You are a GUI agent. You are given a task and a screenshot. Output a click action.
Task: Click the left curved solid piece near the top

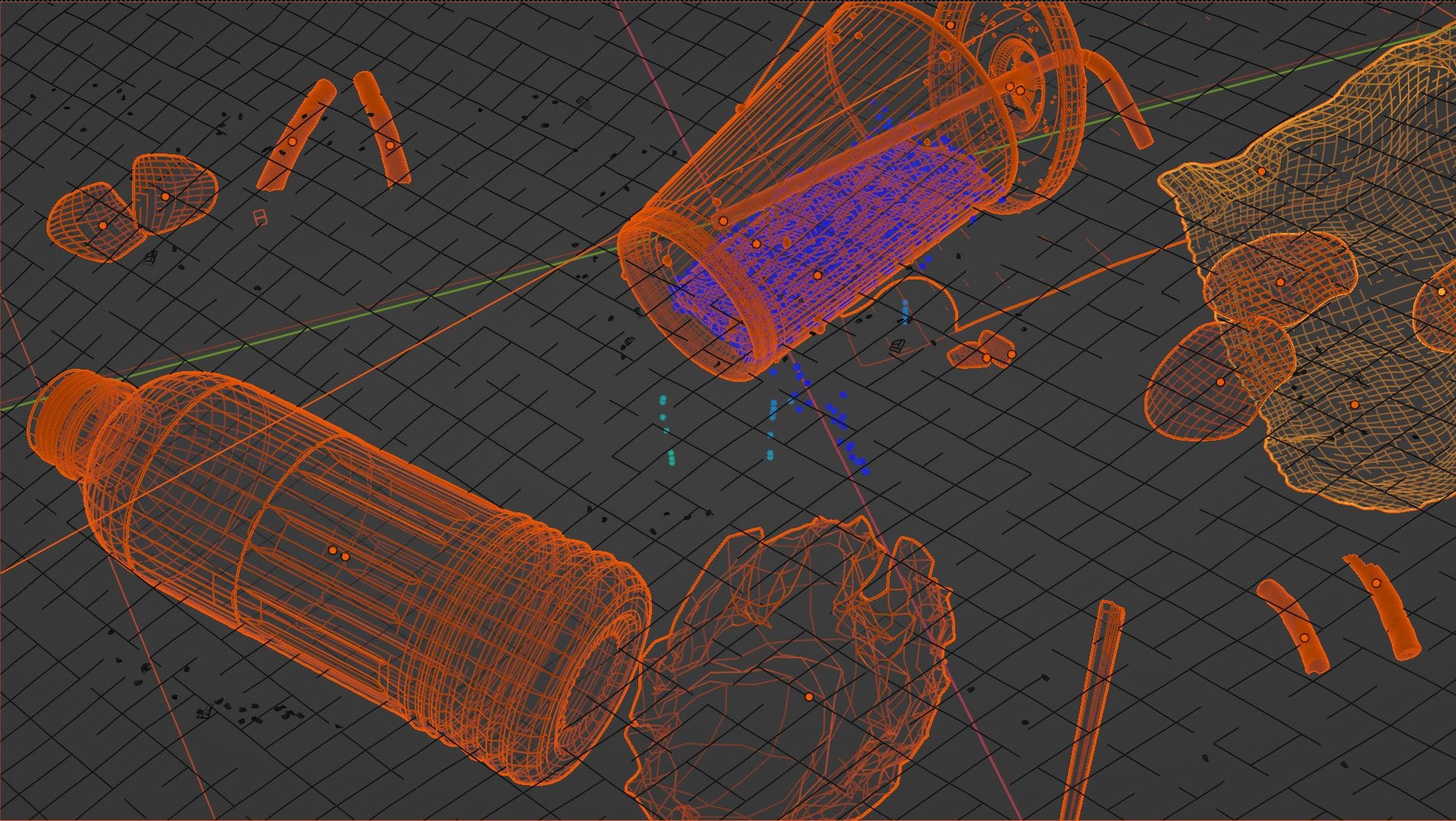294,137
